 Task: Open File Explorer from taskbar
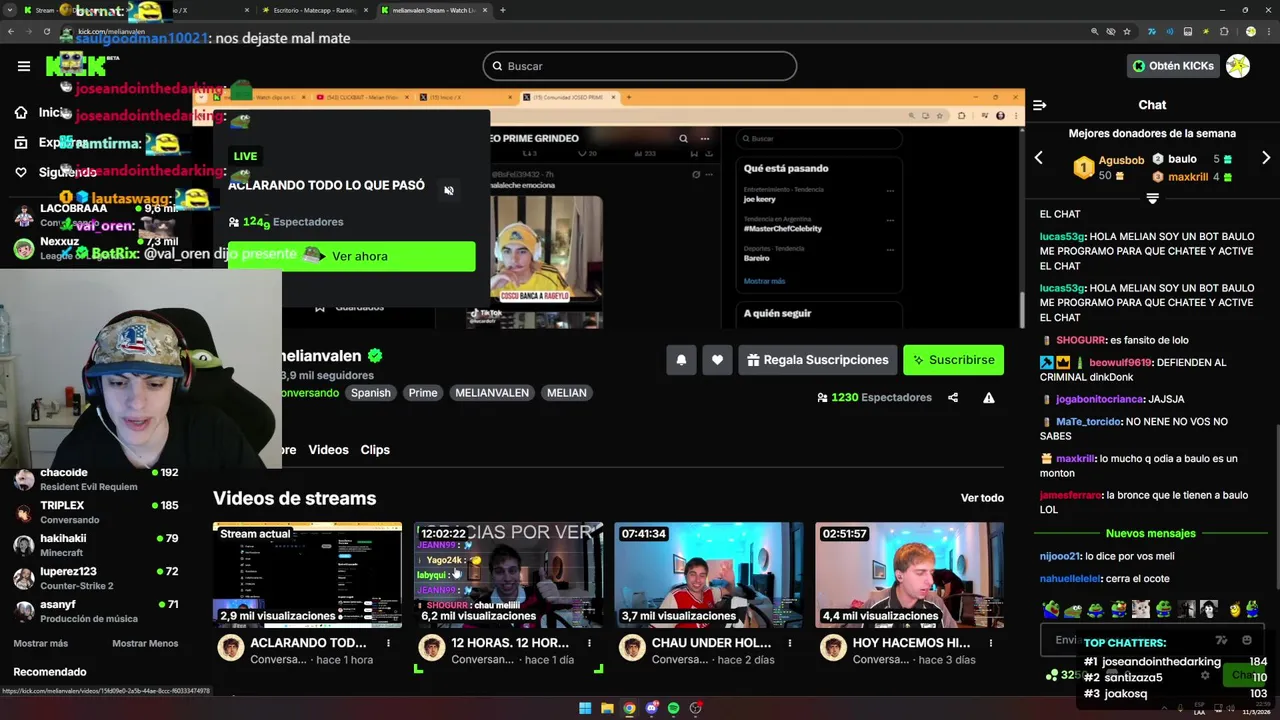click(x=607, y=708)
